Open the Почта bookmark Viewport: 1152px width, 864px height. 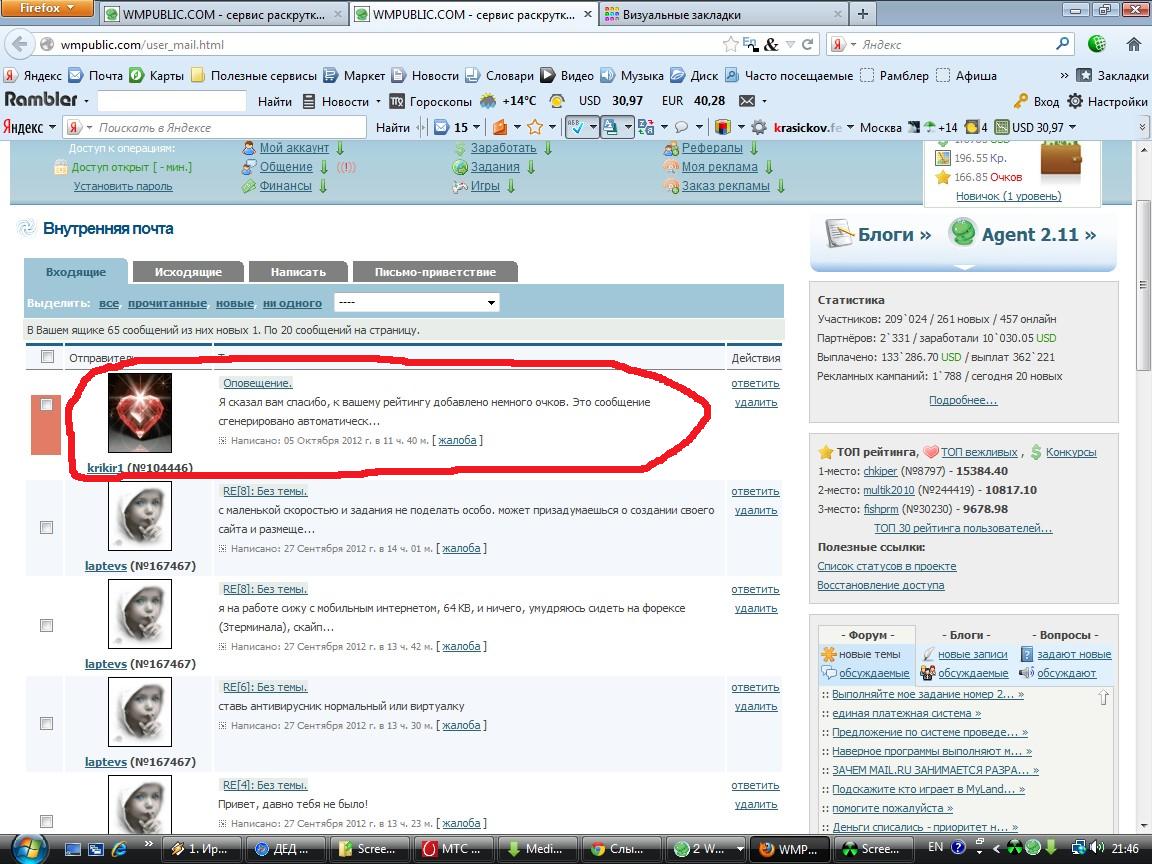[x=96, y=76]
